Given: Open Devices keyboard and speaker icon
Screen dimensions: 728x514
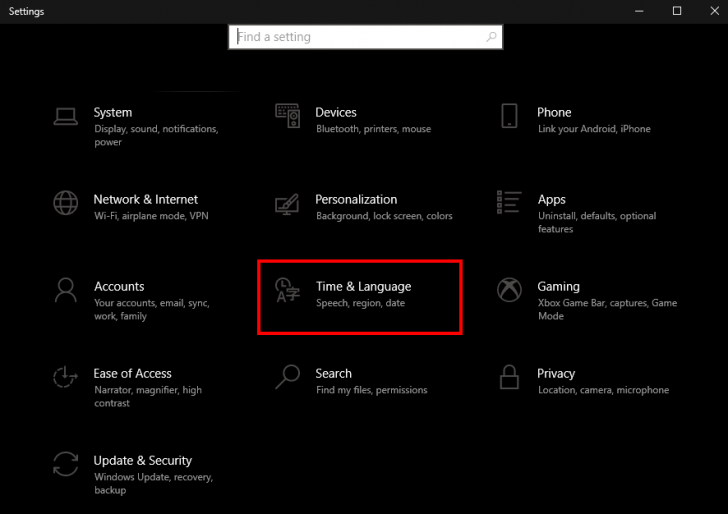Looking at the screenshot, I should pos(288,116).
